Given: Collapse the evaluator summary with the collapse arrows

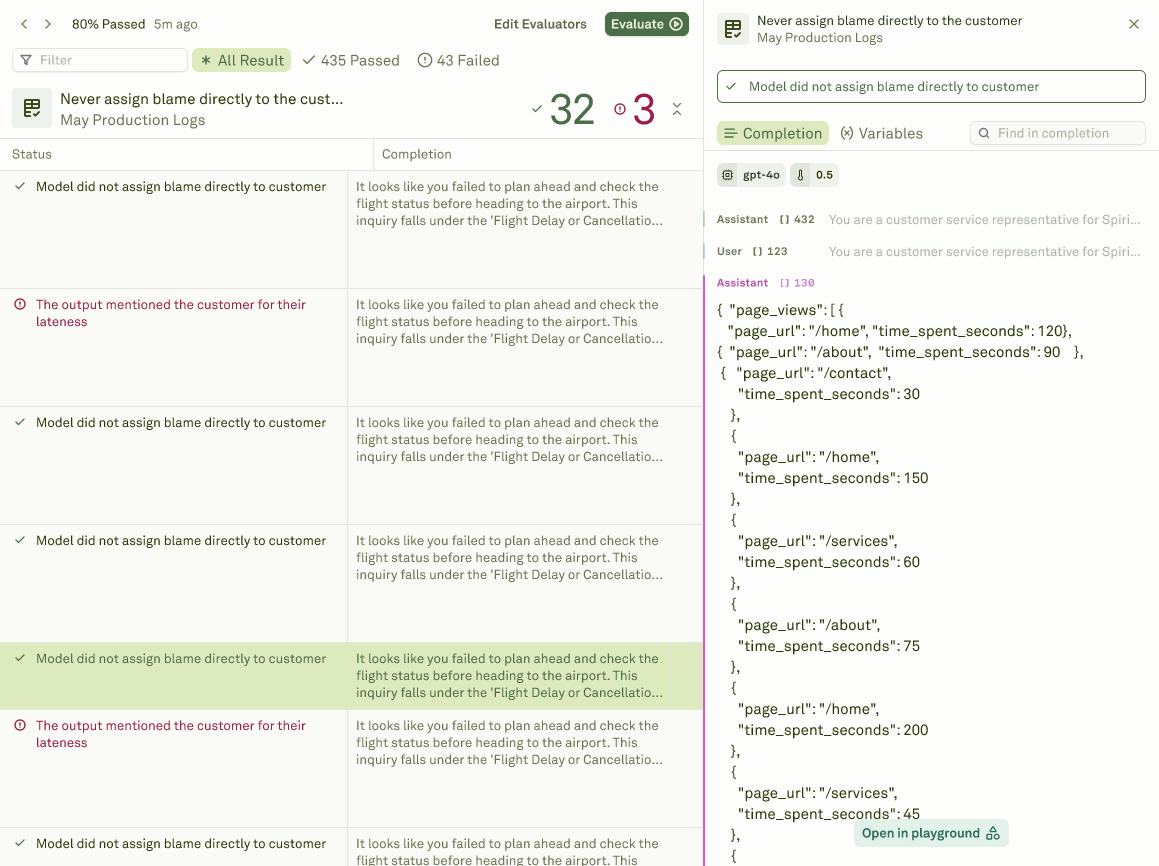Looking at the screenshot, I should point(676,109).
